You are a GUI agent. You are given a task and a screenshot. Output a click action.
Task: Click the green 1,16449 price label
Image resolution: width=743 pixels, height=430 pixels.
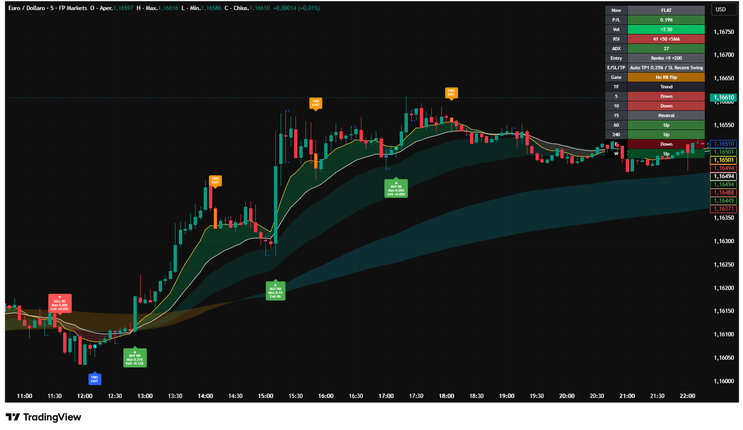click(723, 201)
